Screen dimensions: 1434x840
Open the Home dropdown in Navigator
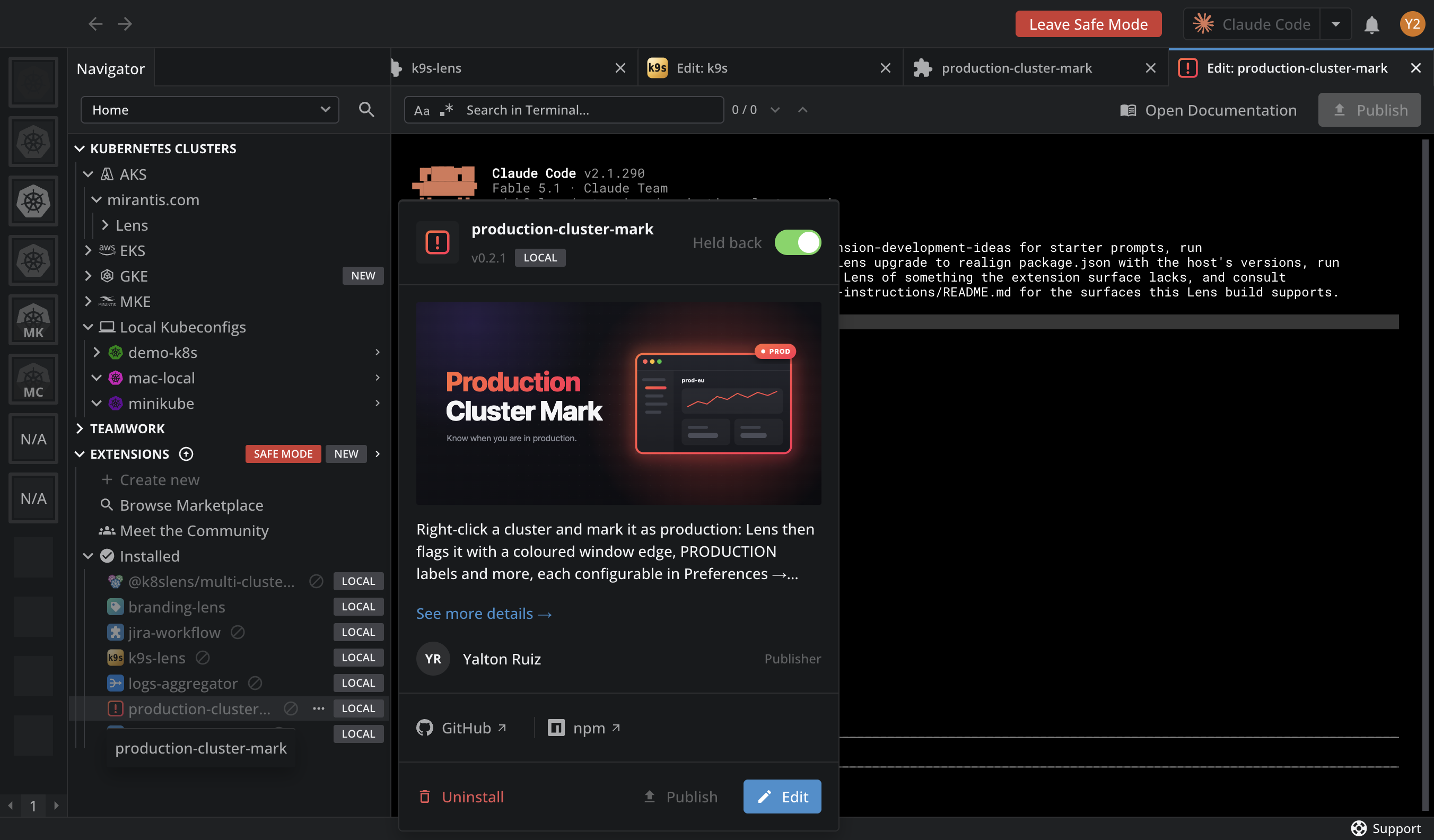coord(209,110)
